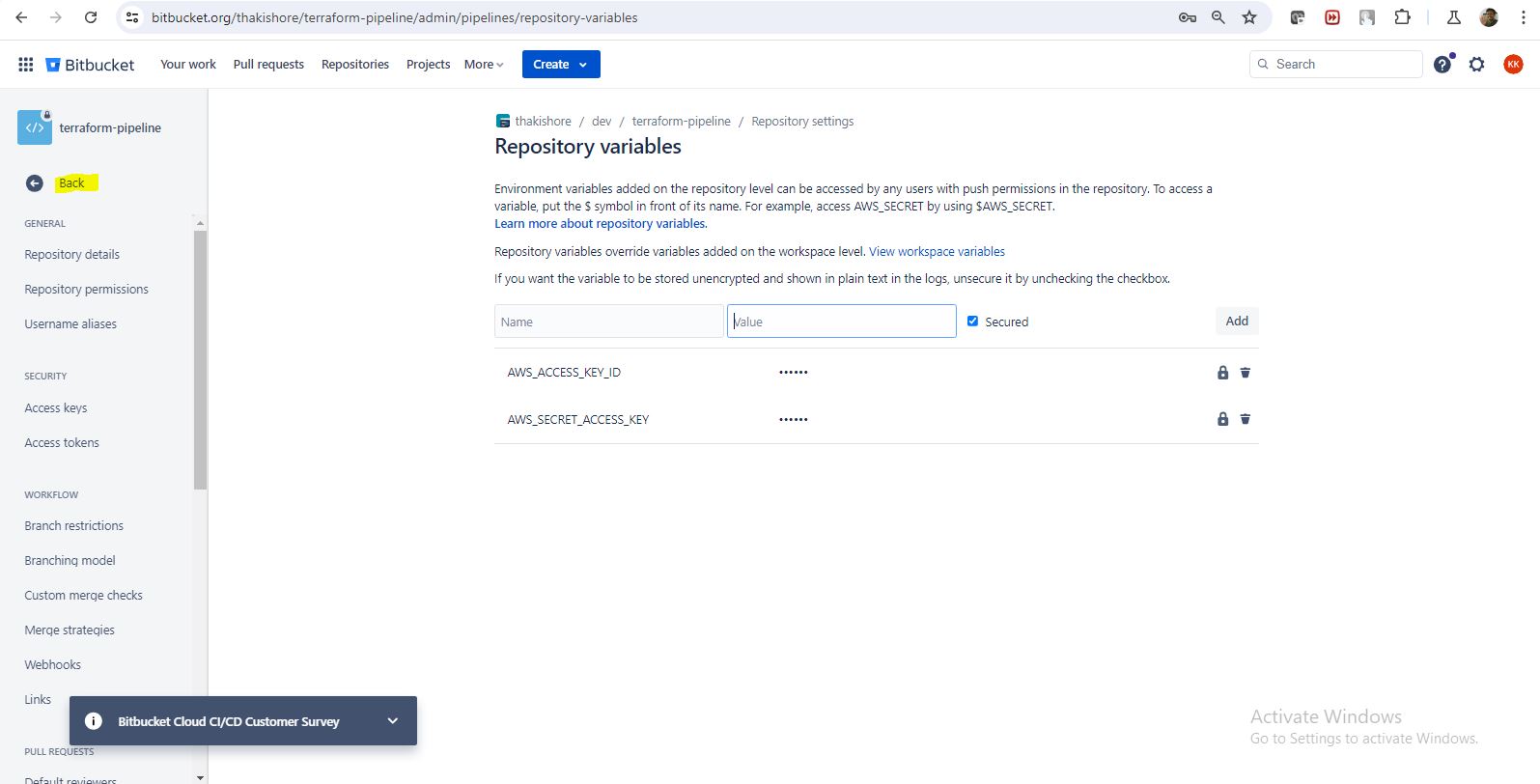Open settings gear icon in header
Screen dimensions: 1540x784
(1476, 65)
